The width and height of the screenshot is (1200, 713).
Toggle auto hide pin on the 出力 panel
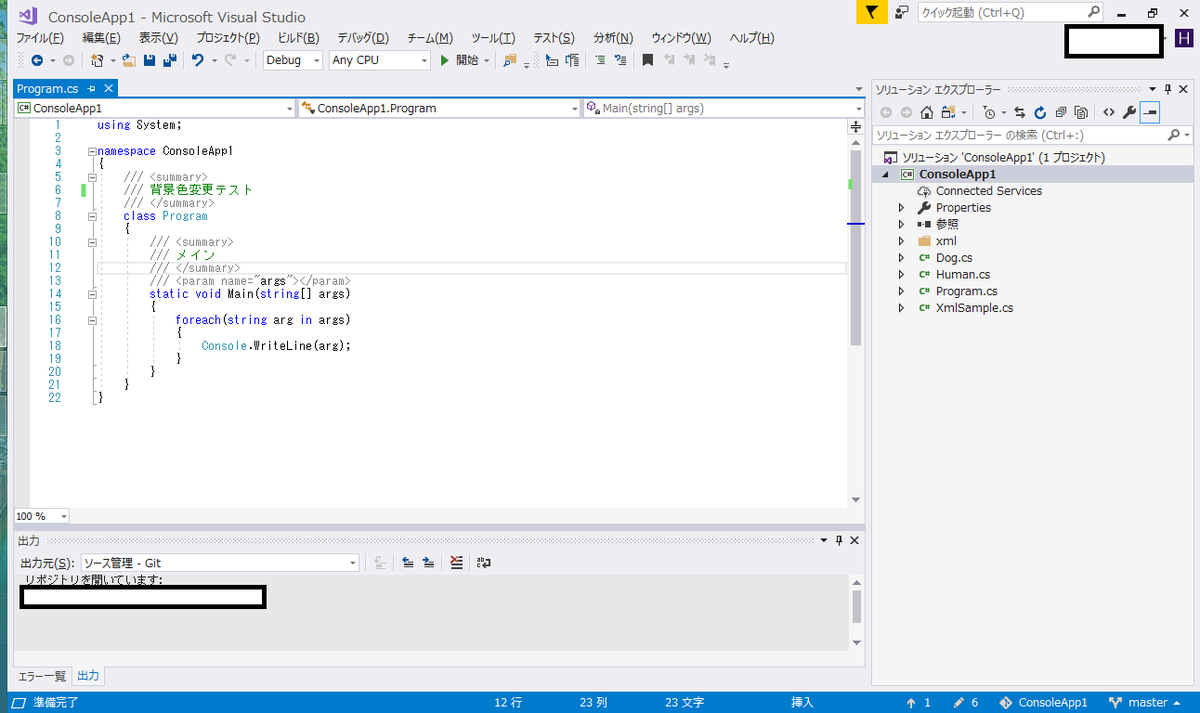point(838,540)
